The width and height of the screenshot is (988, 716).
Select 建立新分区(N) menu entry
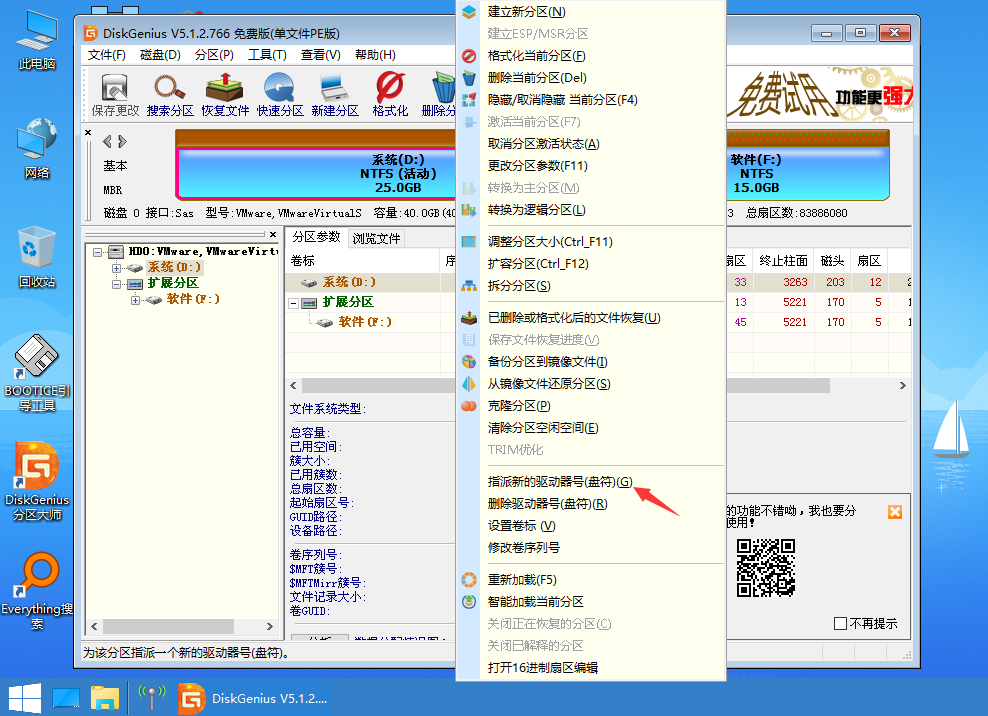tap(526, 12)
